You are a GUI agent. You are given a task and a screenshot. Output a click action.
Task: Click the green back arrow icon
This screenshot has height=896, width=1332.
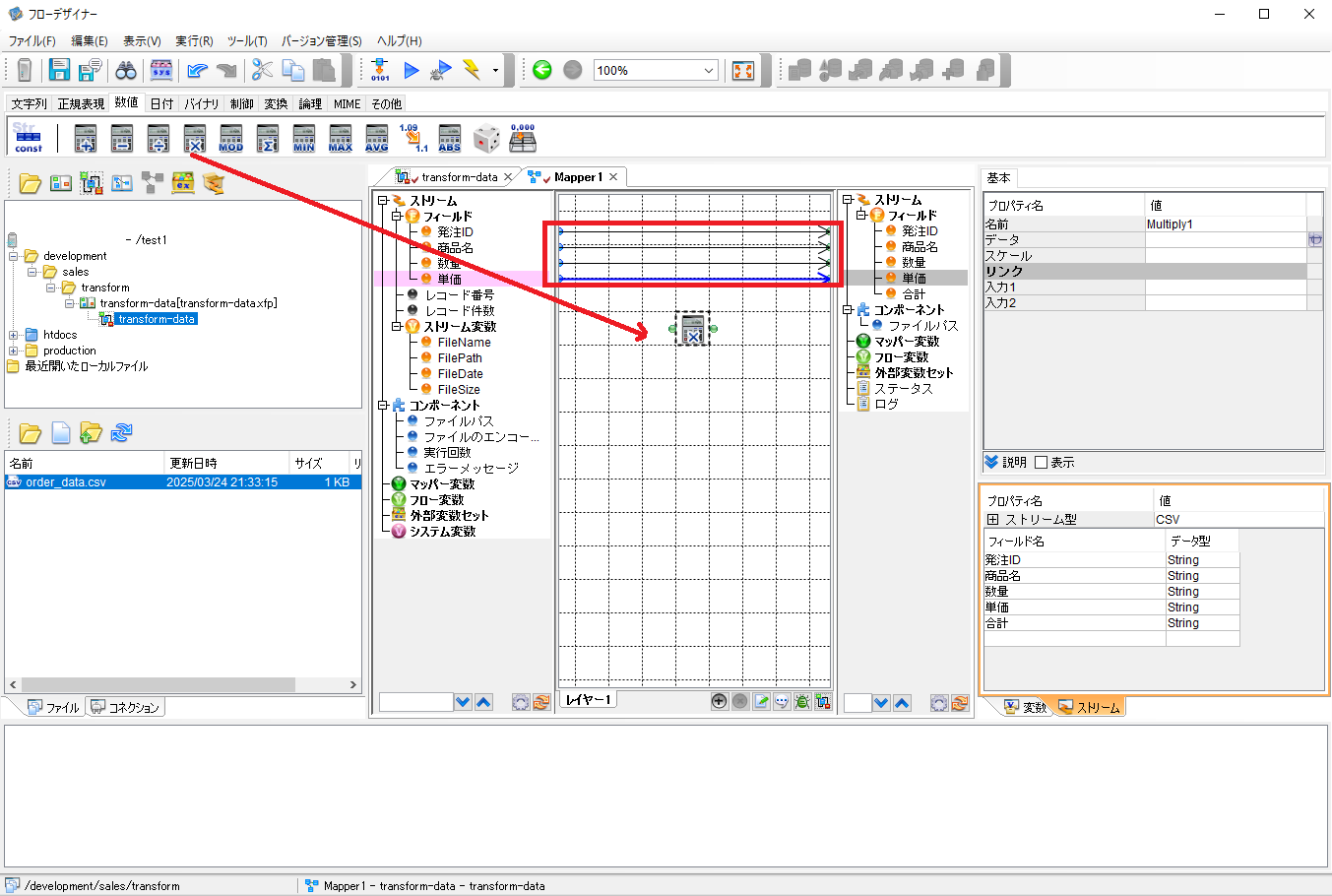[542, 70]
